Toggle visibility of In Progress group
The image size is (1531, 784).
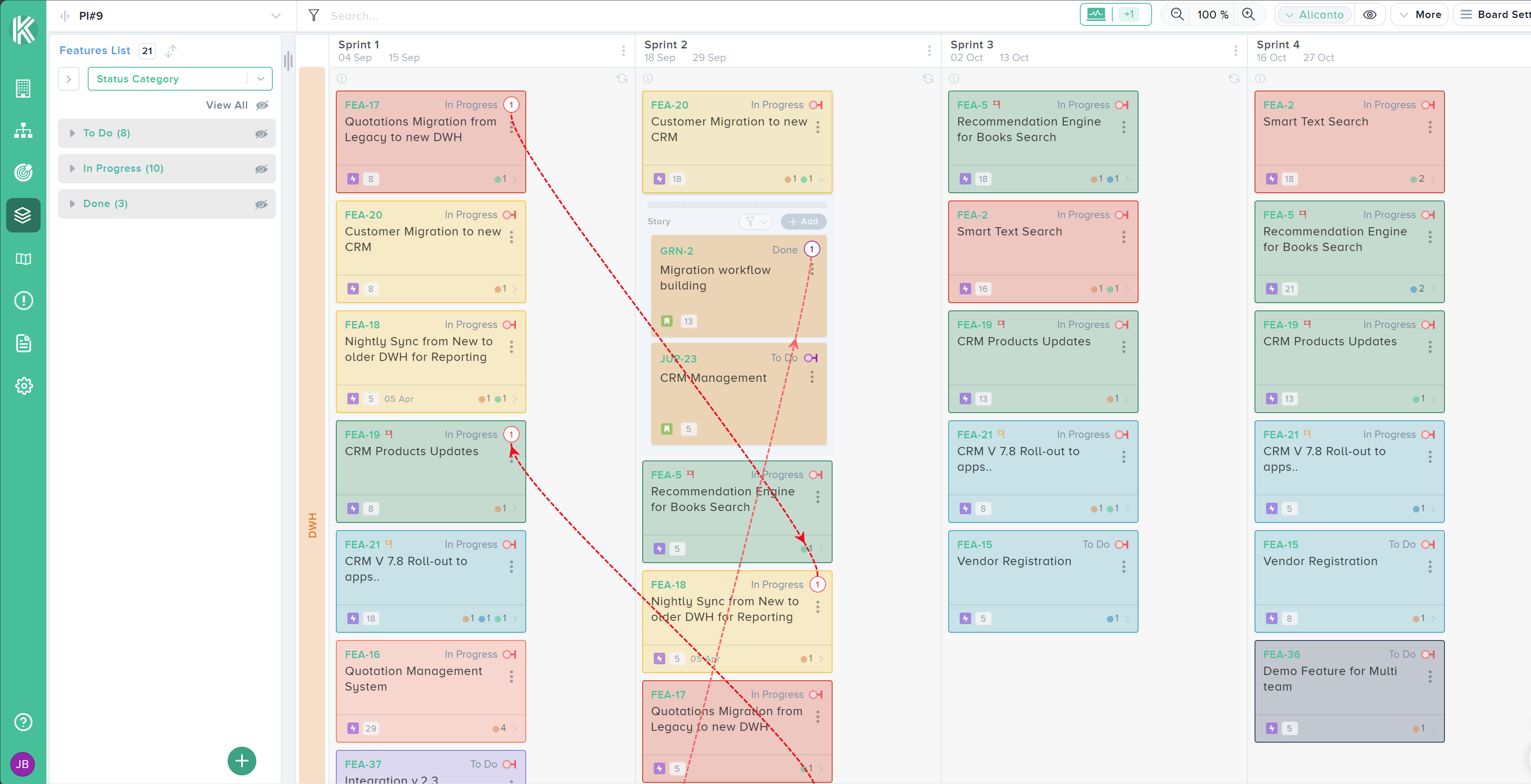point(261,169)
